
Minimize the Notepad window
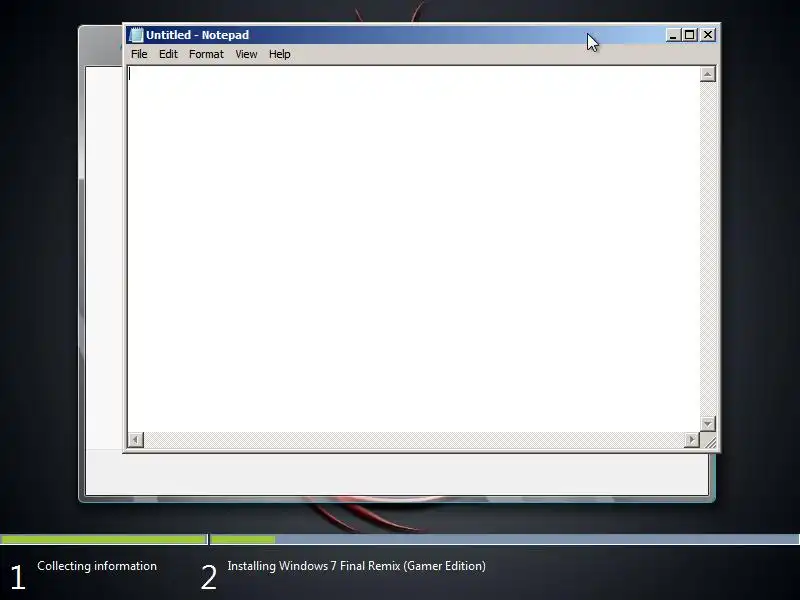pyautogui.click(x=673, y=35)
